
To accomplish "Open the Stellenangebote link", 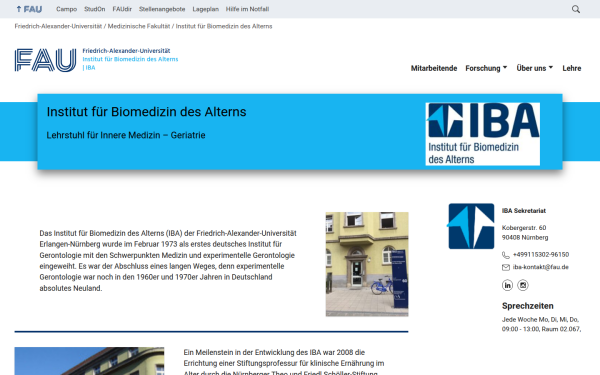I will (x=162, y=9).
